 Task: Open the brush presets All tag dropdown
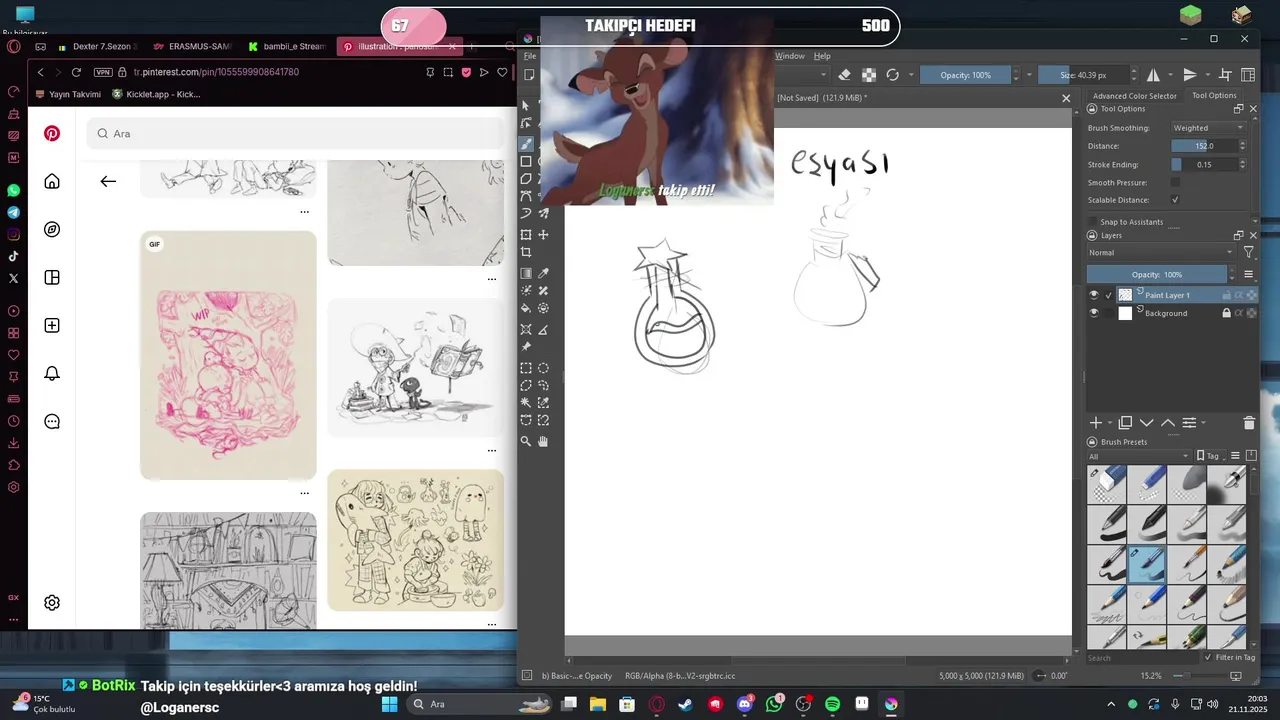point(1139,456)
